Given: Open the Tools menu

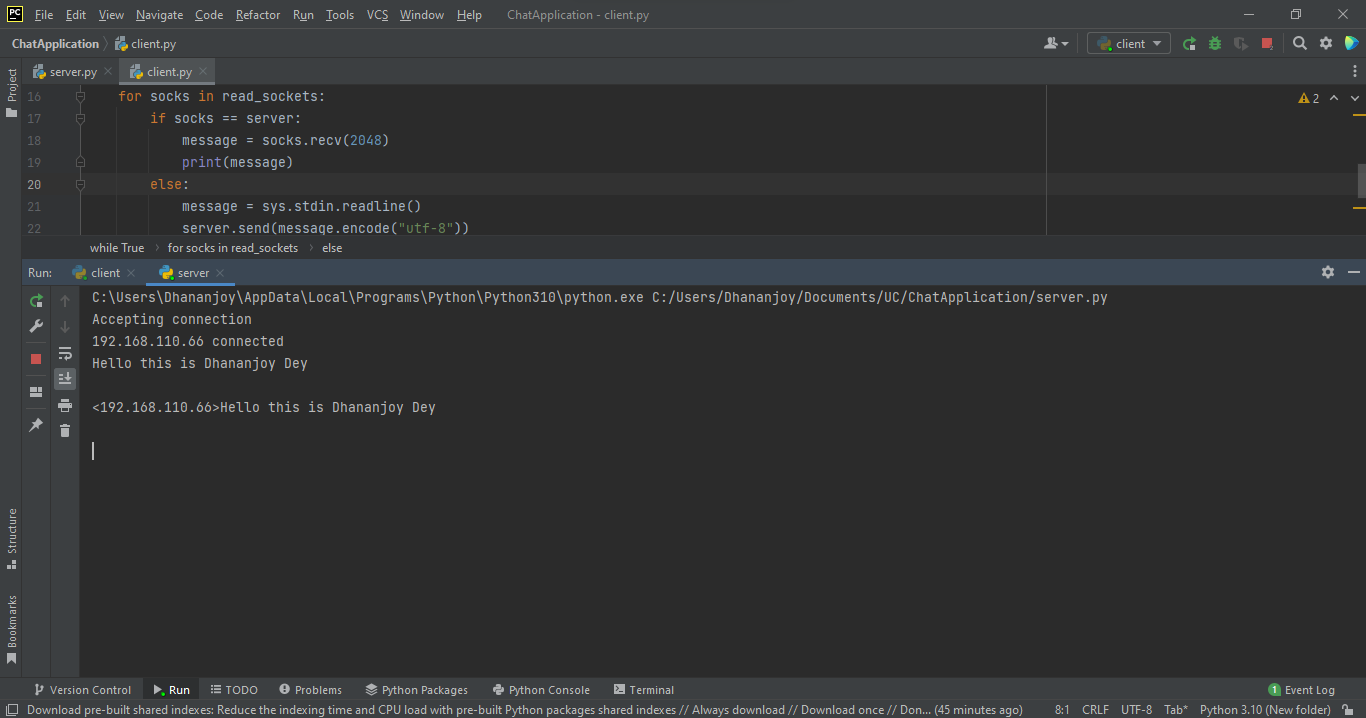Looking at the screenshot, I should coord(340,15).
